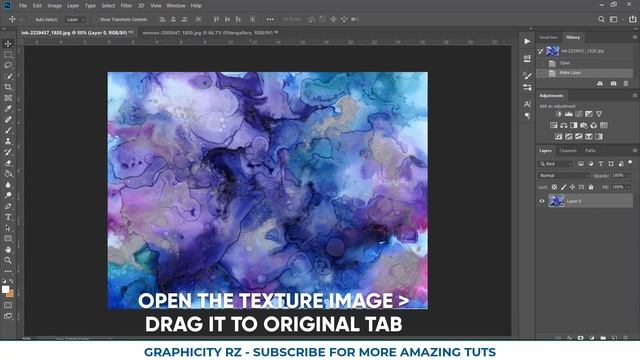Select the Blur tool

[x=8, y=184]
